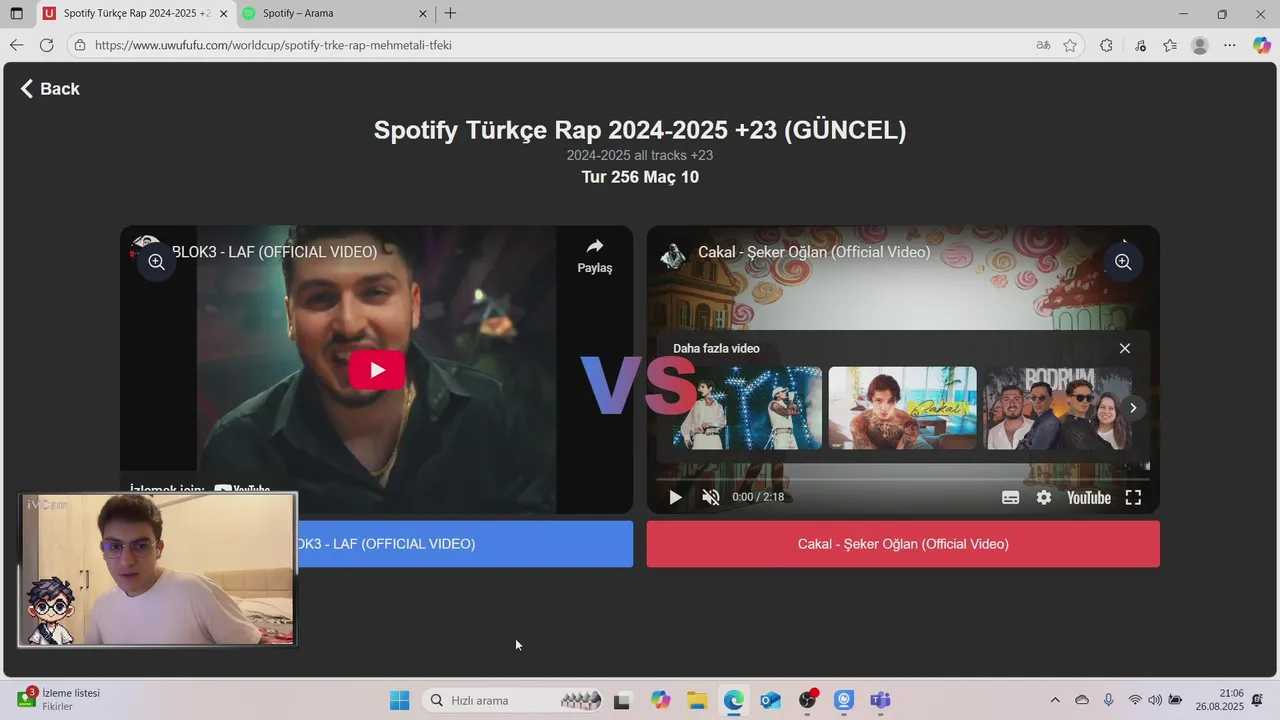This screenshot has width=1280, height=720.
Task: Navigate back in the browser
Action: click(16, 45)
